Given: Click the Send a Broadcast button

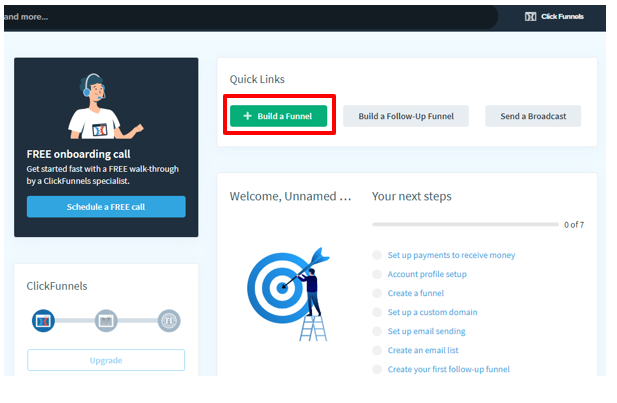Looking at the screenshot, I should pyautogui.click(x=533, y=116).
